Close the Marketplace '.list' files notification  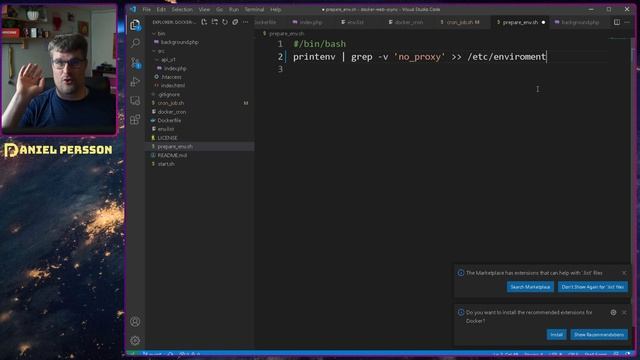[x=624, y=273]
